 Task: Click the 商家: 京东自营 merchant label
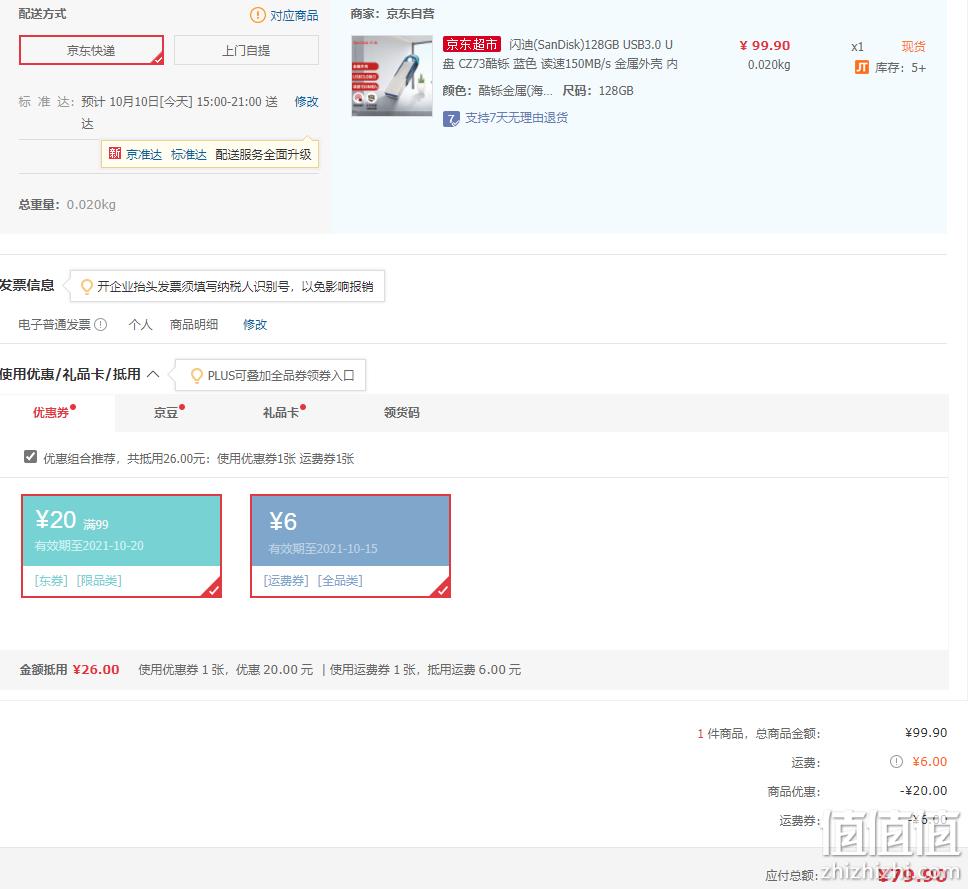click(392, 14)
